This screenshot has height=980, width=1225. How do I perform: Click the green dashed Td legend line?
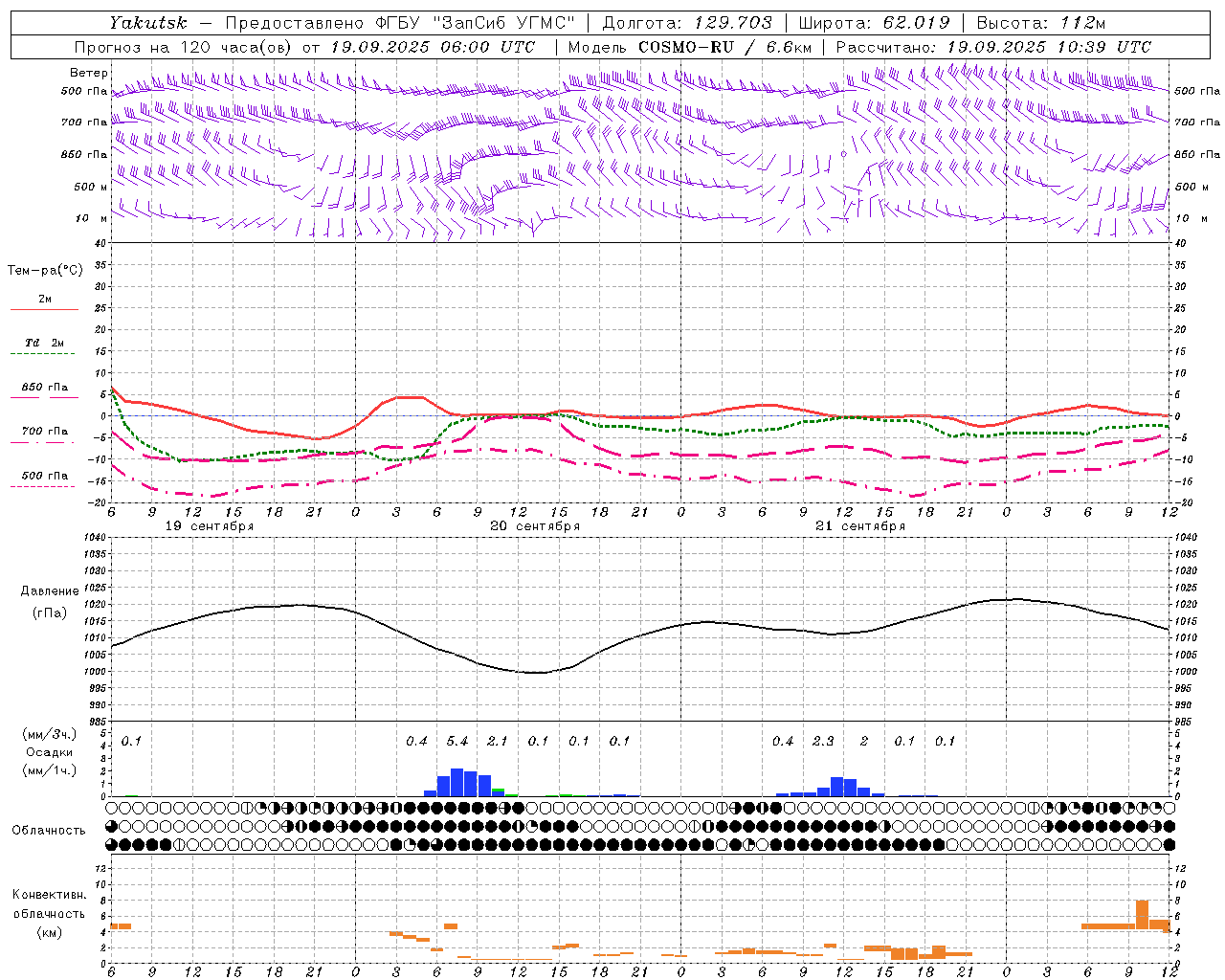pos(42,354)
